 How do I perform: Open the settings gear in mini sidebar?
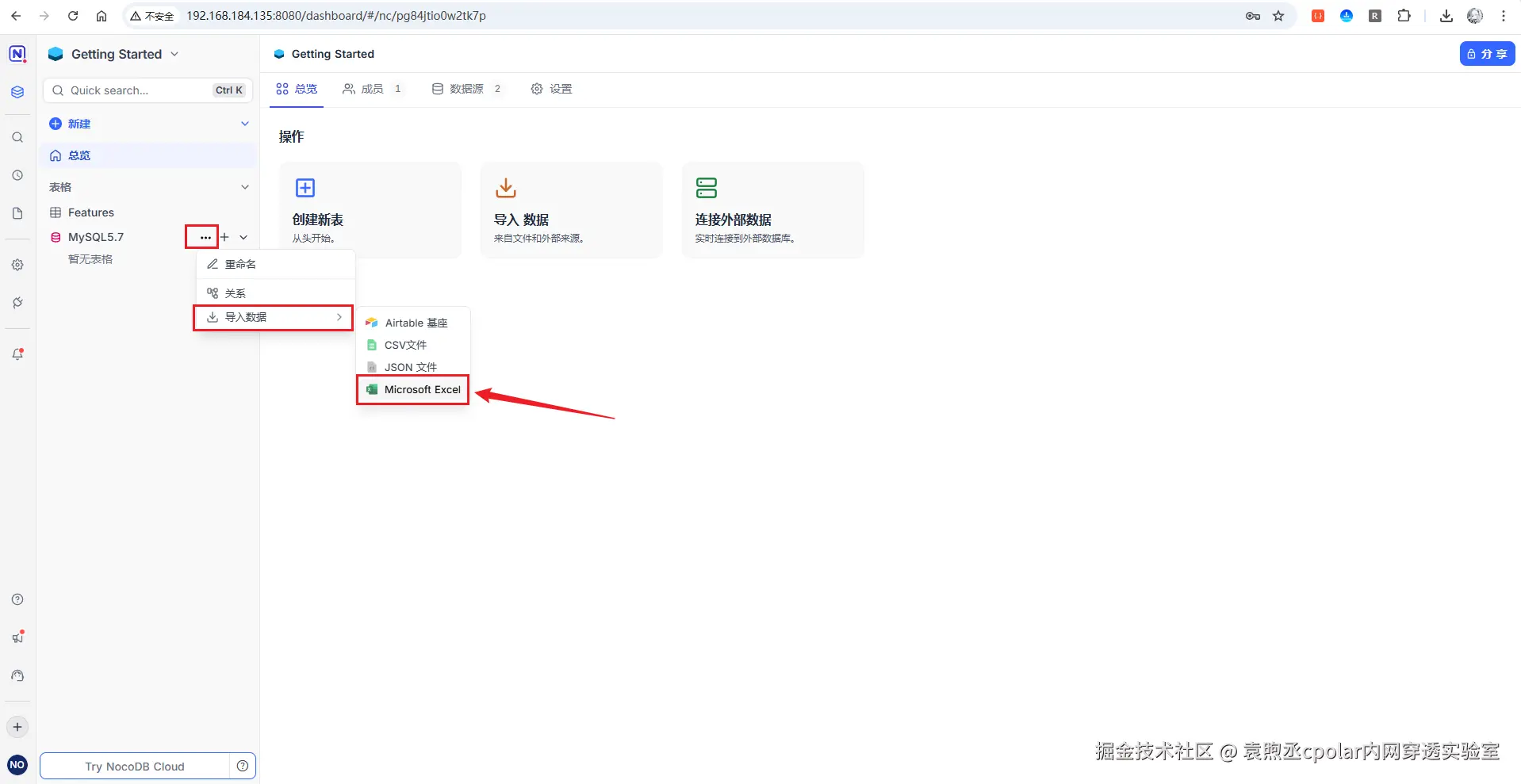click(17, 265)
